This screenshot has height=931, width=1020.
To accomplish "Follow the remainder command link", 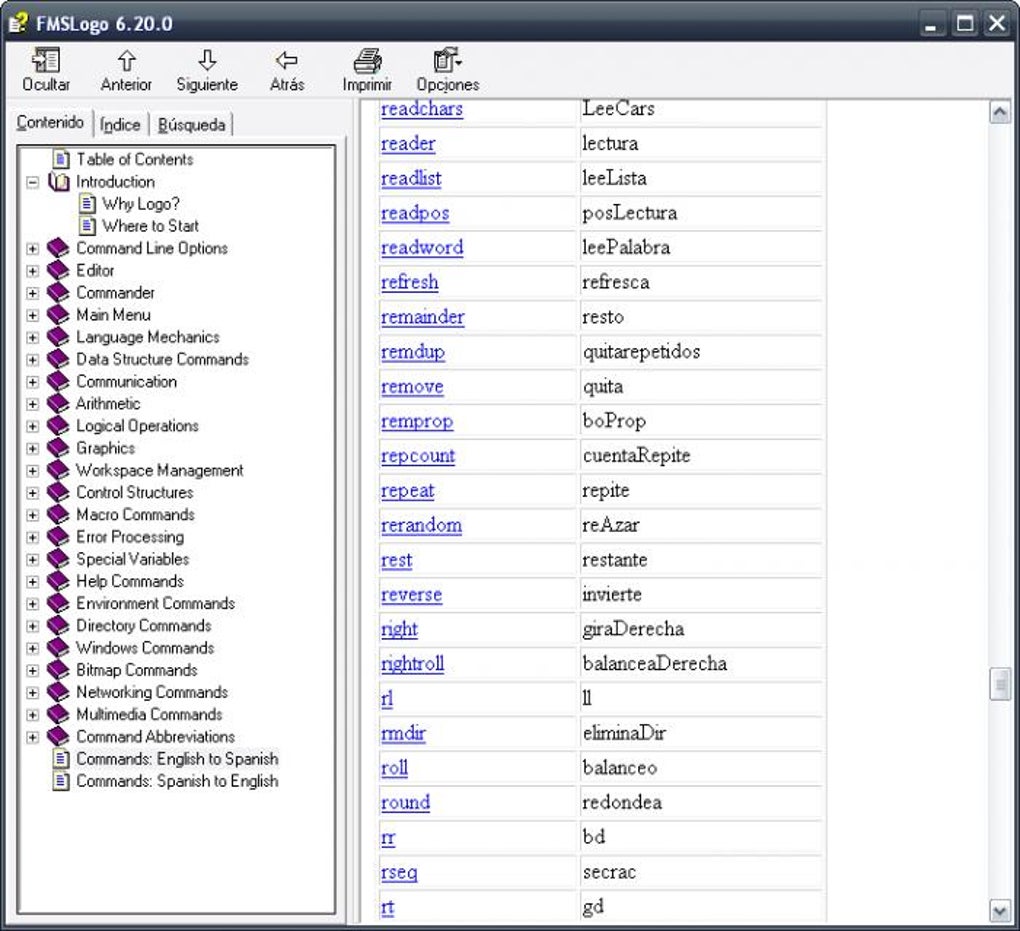I will (x=422, y=317).
